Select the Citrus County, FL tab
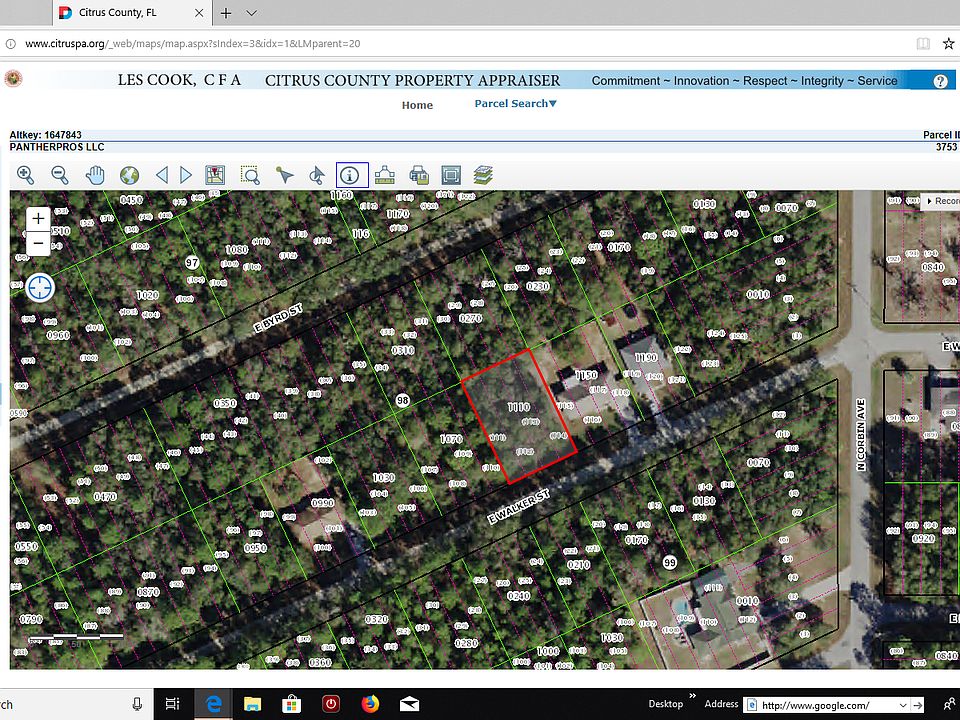The image size is (960, 720). click(x=132, y=13)
